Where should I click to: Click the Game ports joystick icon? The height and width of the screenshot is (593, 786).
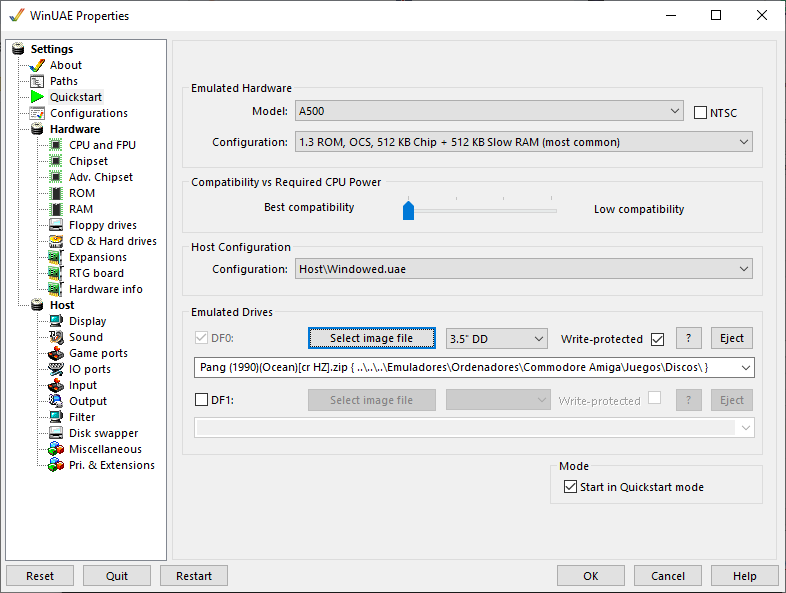click(x=56, y=353)
